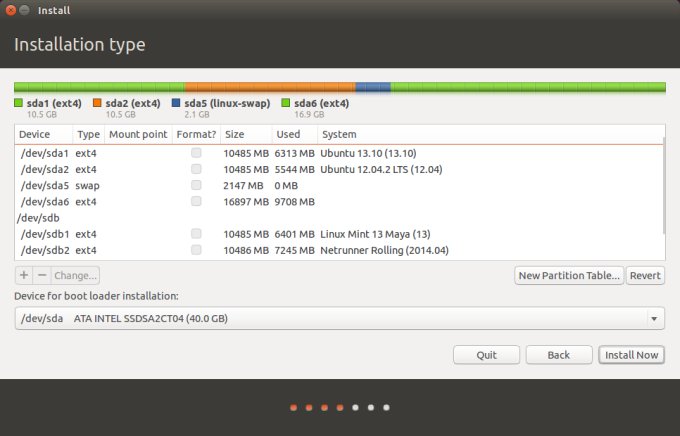Go Back to previous step

pyautogui.click(x=559, y=355)
